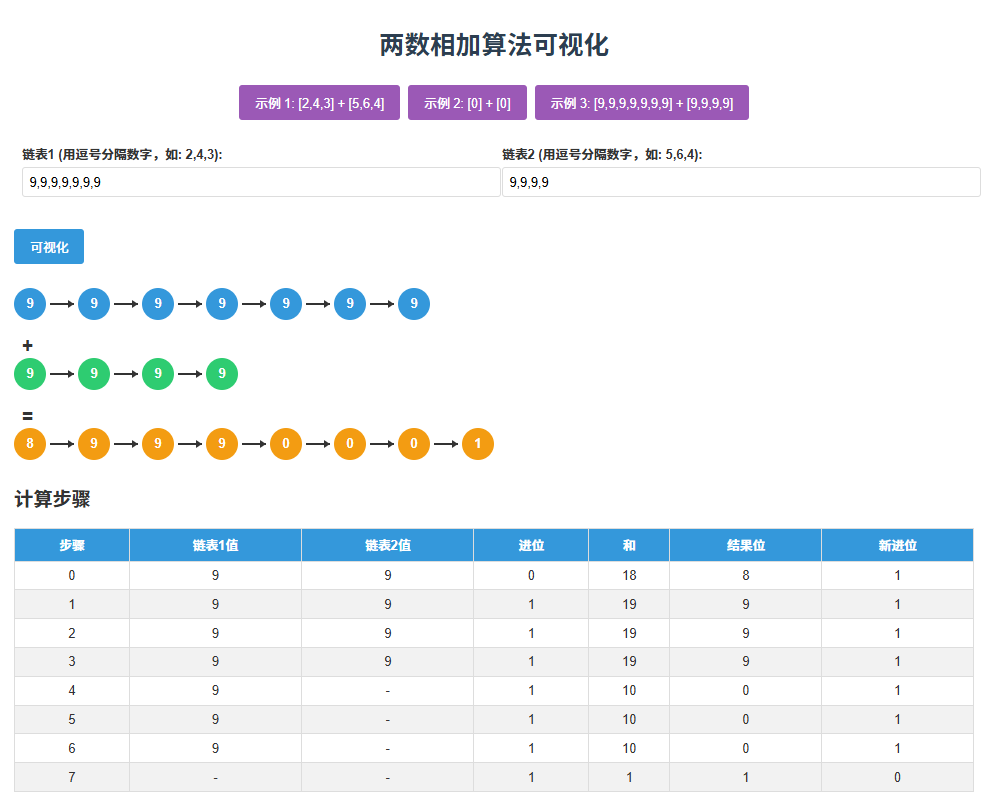The width and height of the screenshot is (986, 805).
Task: Click inside the 链表1 input field
Action: point(260,182)
